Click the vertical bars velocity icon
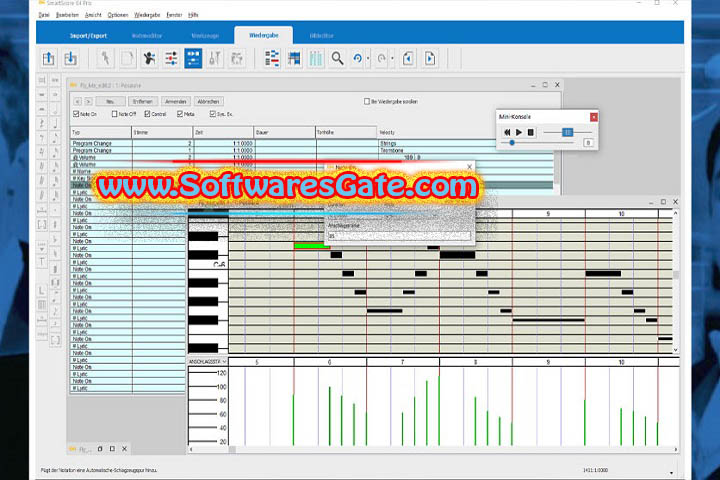 pos(316,58)
